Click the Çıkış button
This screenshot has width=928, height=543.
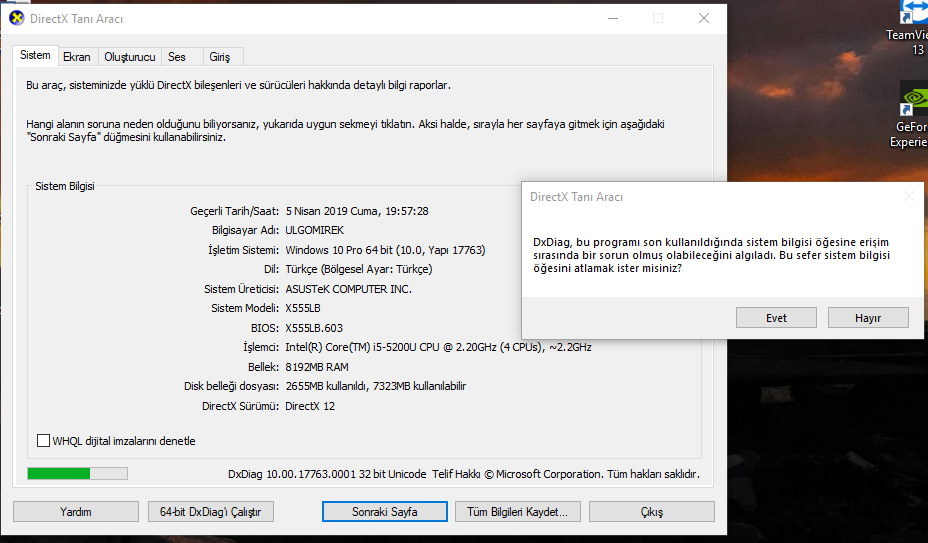652,512
